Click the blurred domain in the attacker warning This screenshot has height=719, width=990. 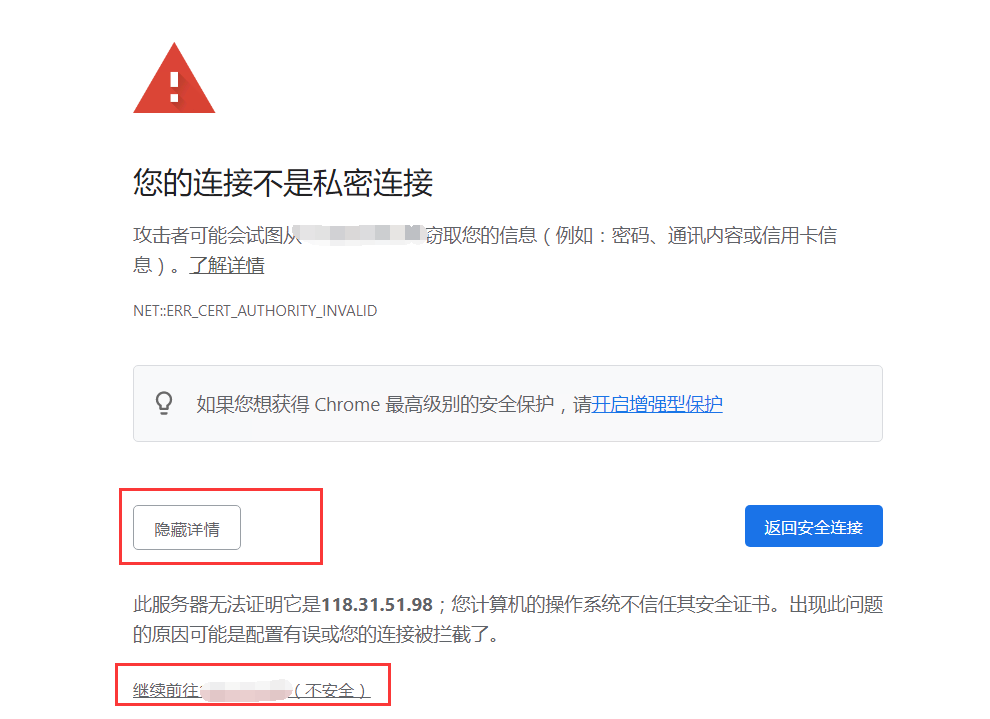coord(361,235)
